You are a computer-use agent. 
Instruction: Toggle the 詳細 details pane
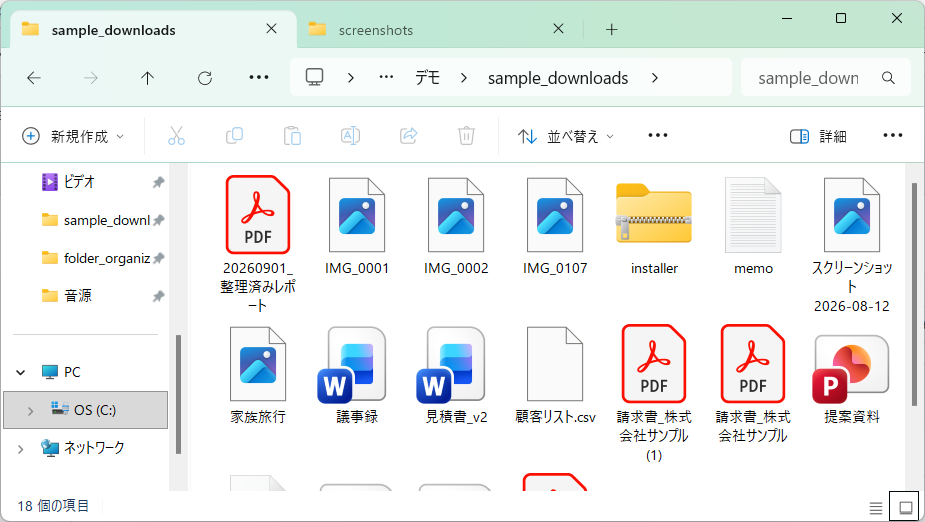tap(818, 136)
